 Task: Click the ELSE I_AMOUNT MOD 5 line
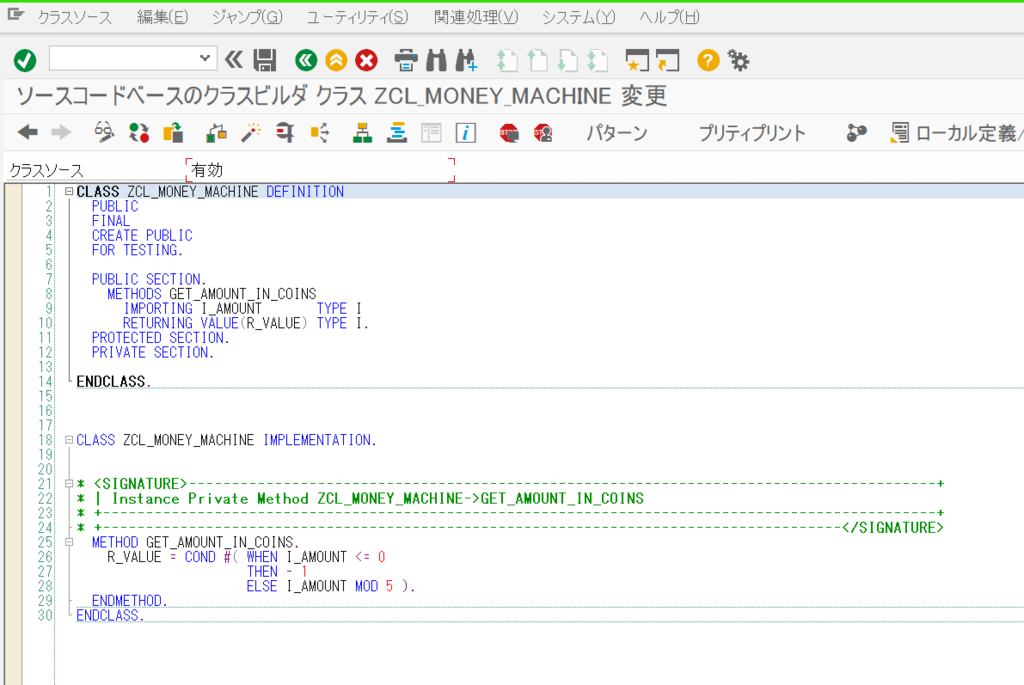pyautogui.click(x=330, y=586)
